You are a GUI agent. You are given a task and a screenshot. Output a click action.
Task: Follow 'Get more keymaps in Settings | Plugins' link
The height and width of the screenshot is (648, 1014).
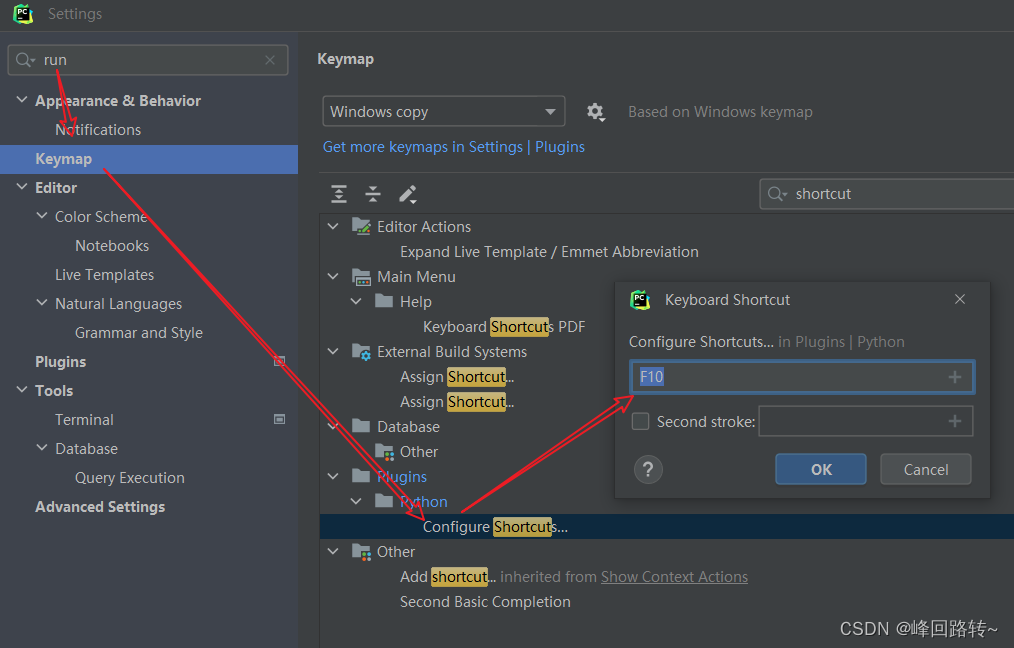[x=453, y=147]
